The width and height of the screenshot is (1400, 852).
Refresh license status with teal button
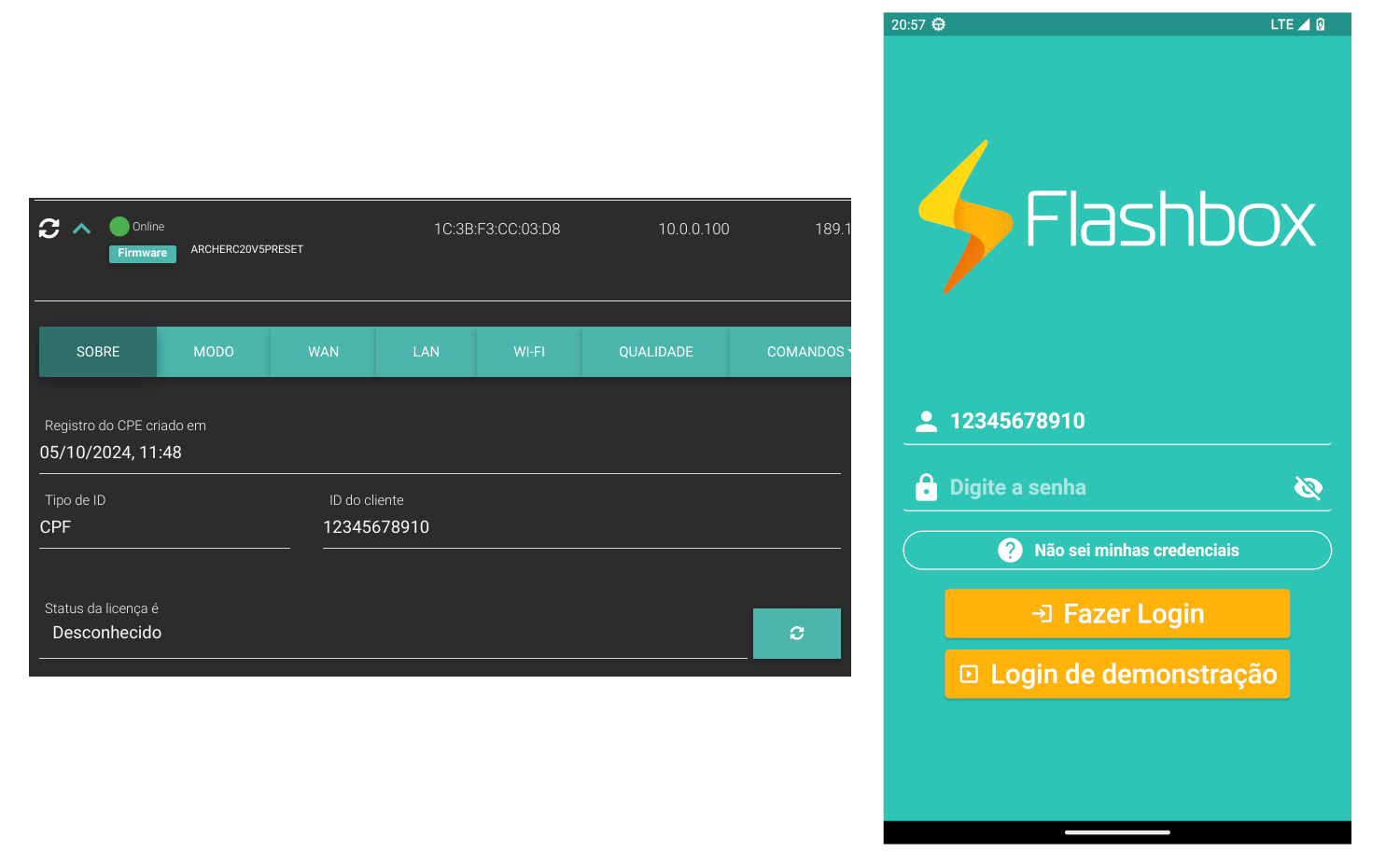797,634
